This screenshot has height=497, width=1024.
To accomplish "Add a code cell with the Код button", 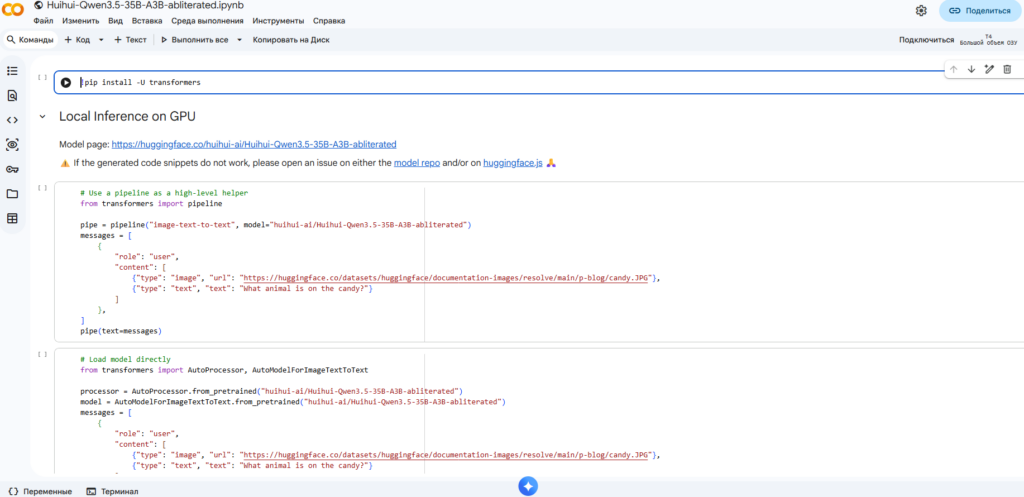I will 77,40.
